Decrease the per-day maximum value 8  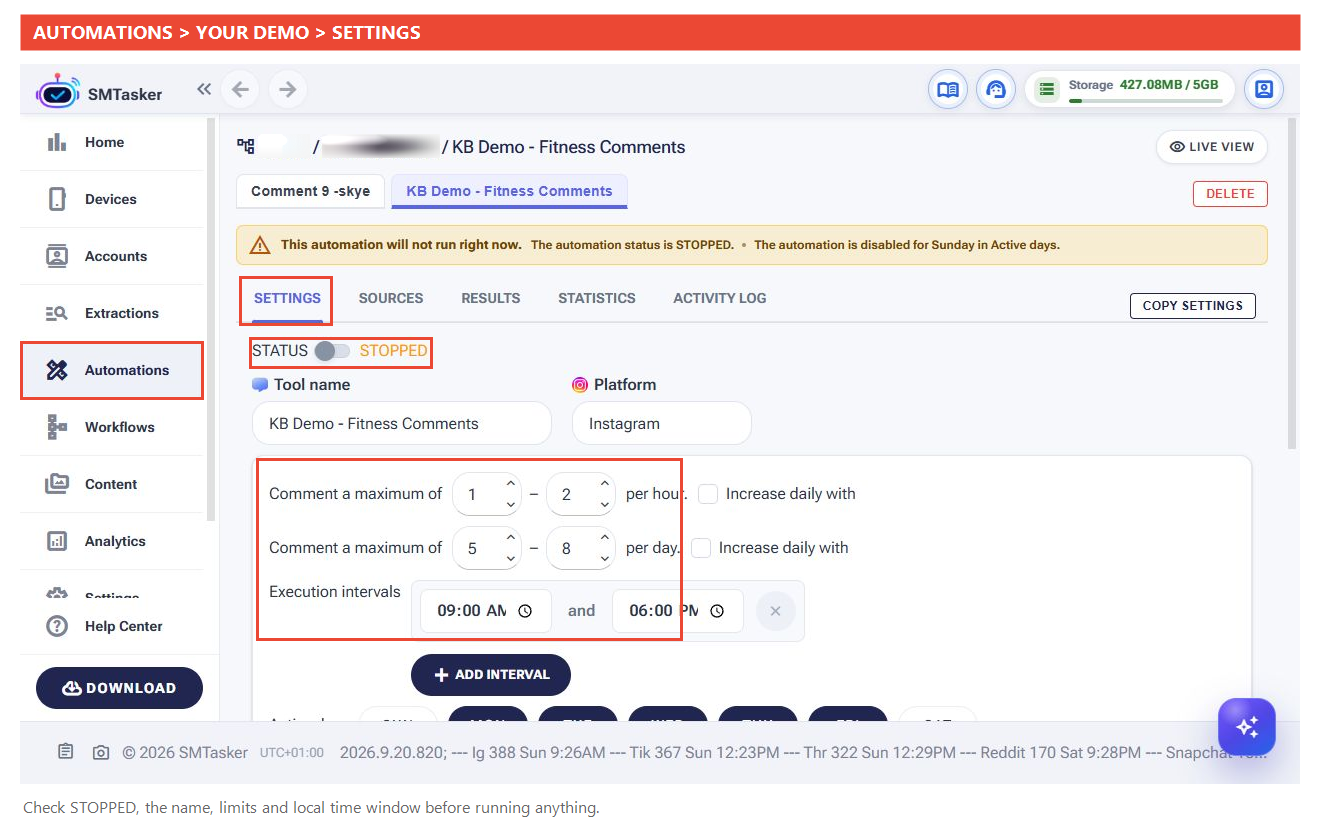click(x=605, y=558)
